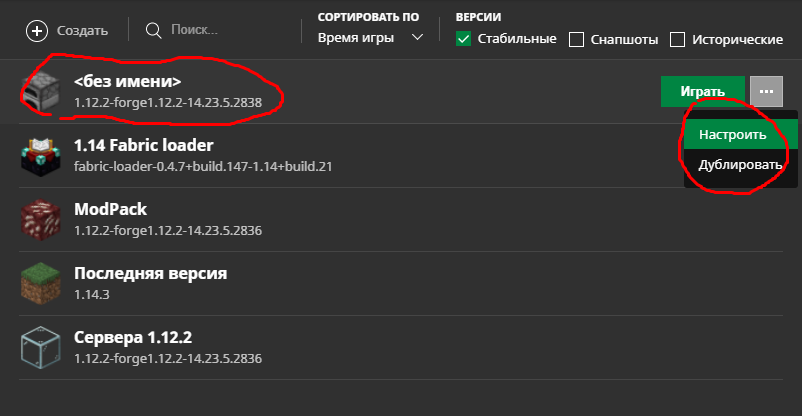Viewport: 802px width, 416px height.
Task: Enable the Снапшоты checkbox
Action: (576, 40)
